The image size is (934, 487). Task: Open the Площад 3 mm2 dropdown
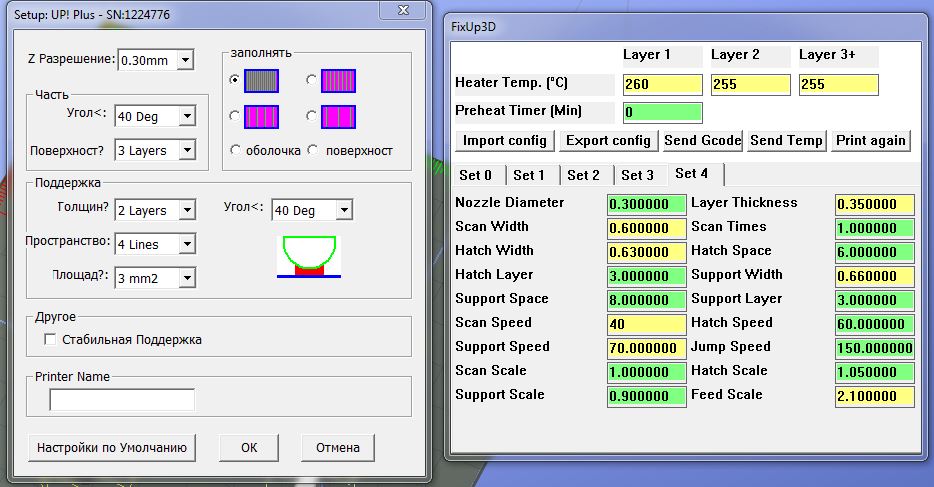tap(187, 278)
